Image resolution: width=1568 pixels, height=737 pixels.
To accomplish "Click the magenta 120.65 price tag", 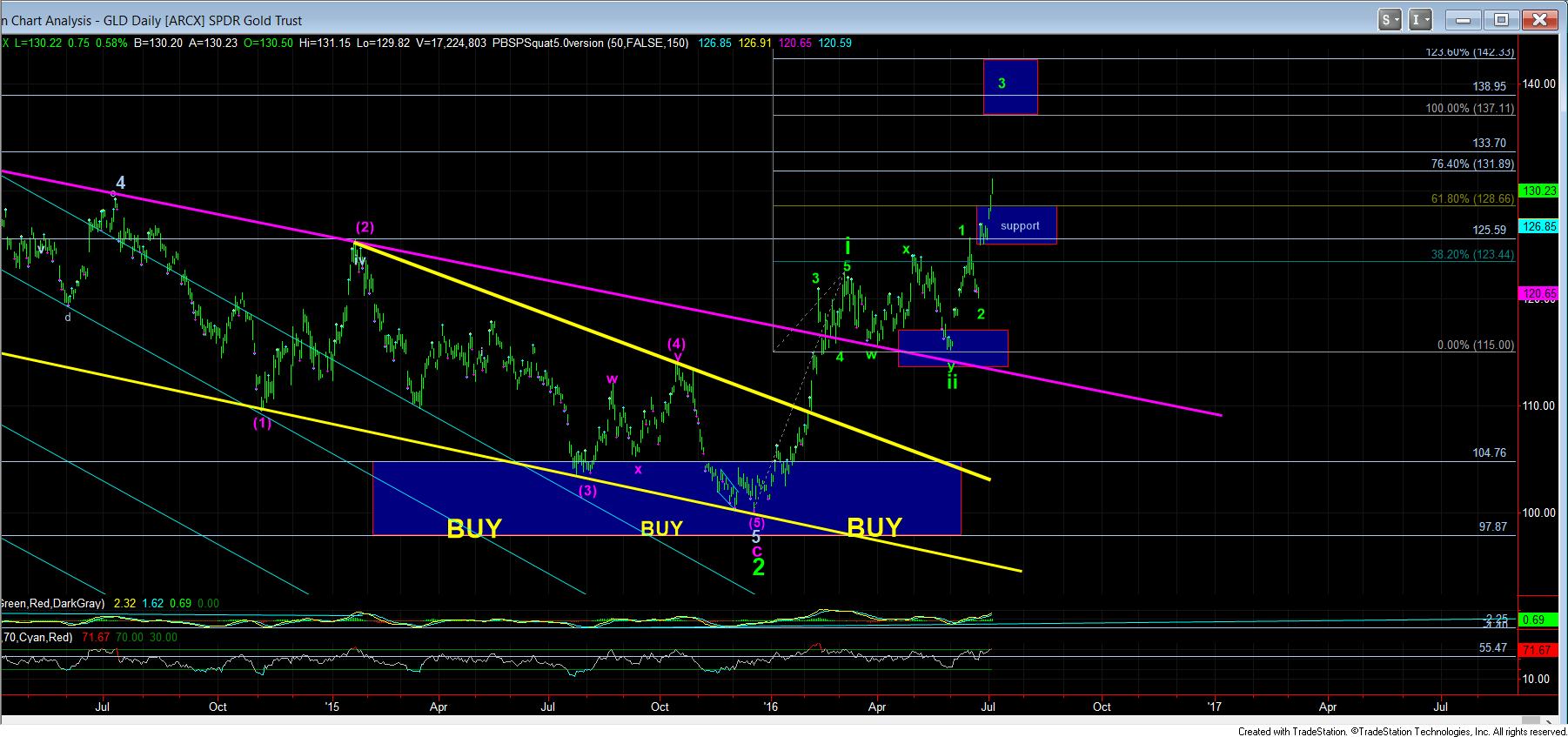I will [x=1541, y=294].
